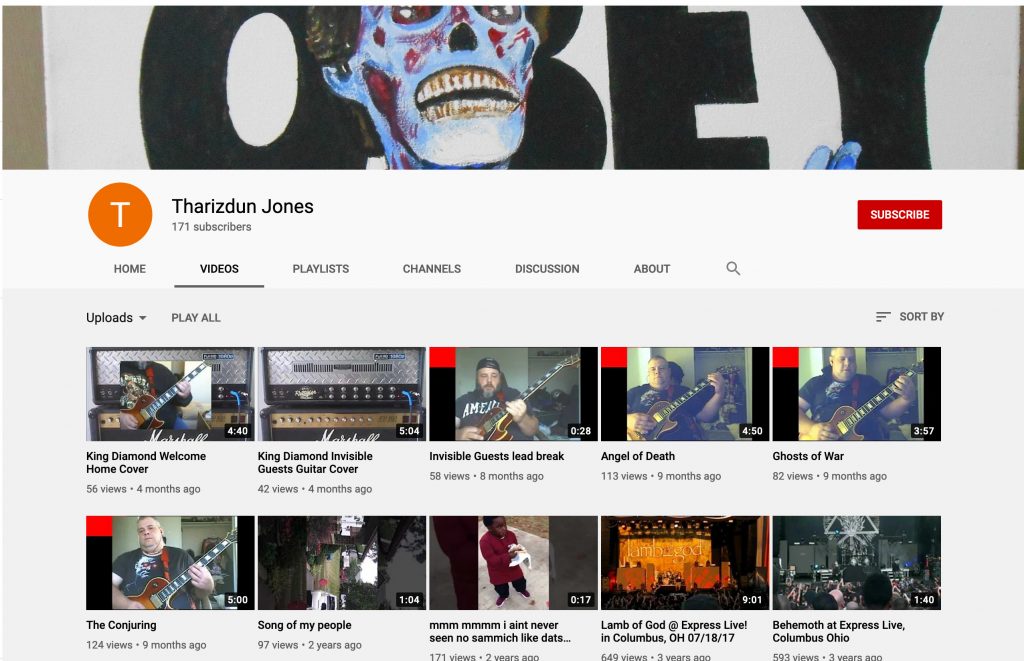Open King Diamond Invisible Guests Guitar Cover title
This screenshot has width=1024, height=661.
coord(315,462)
